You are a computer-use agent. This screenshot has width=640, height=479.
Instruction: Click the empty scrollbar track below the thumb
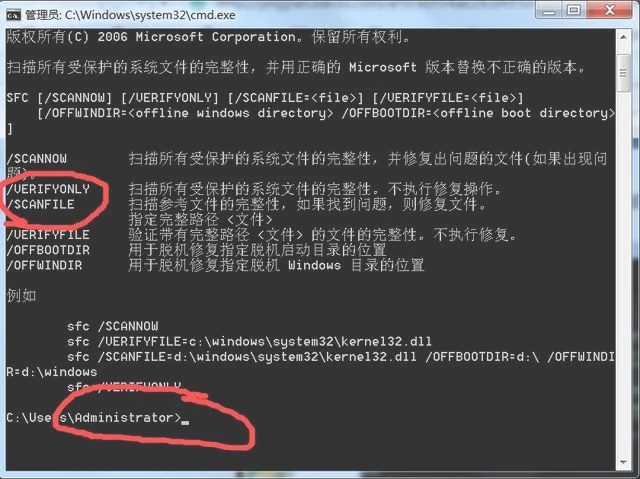pyautogui.click(x=623, y=273)
